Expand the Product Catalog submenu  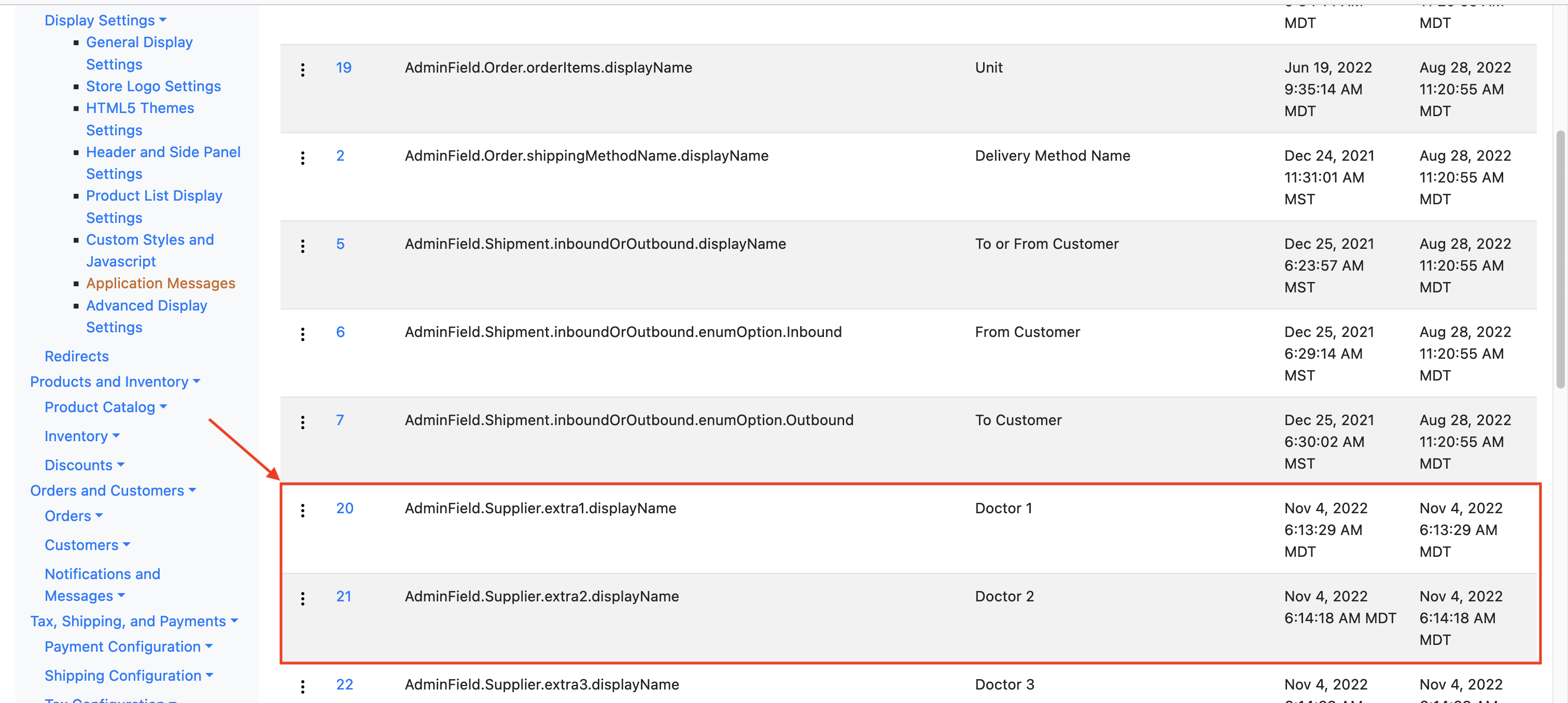tap(106, 407)
